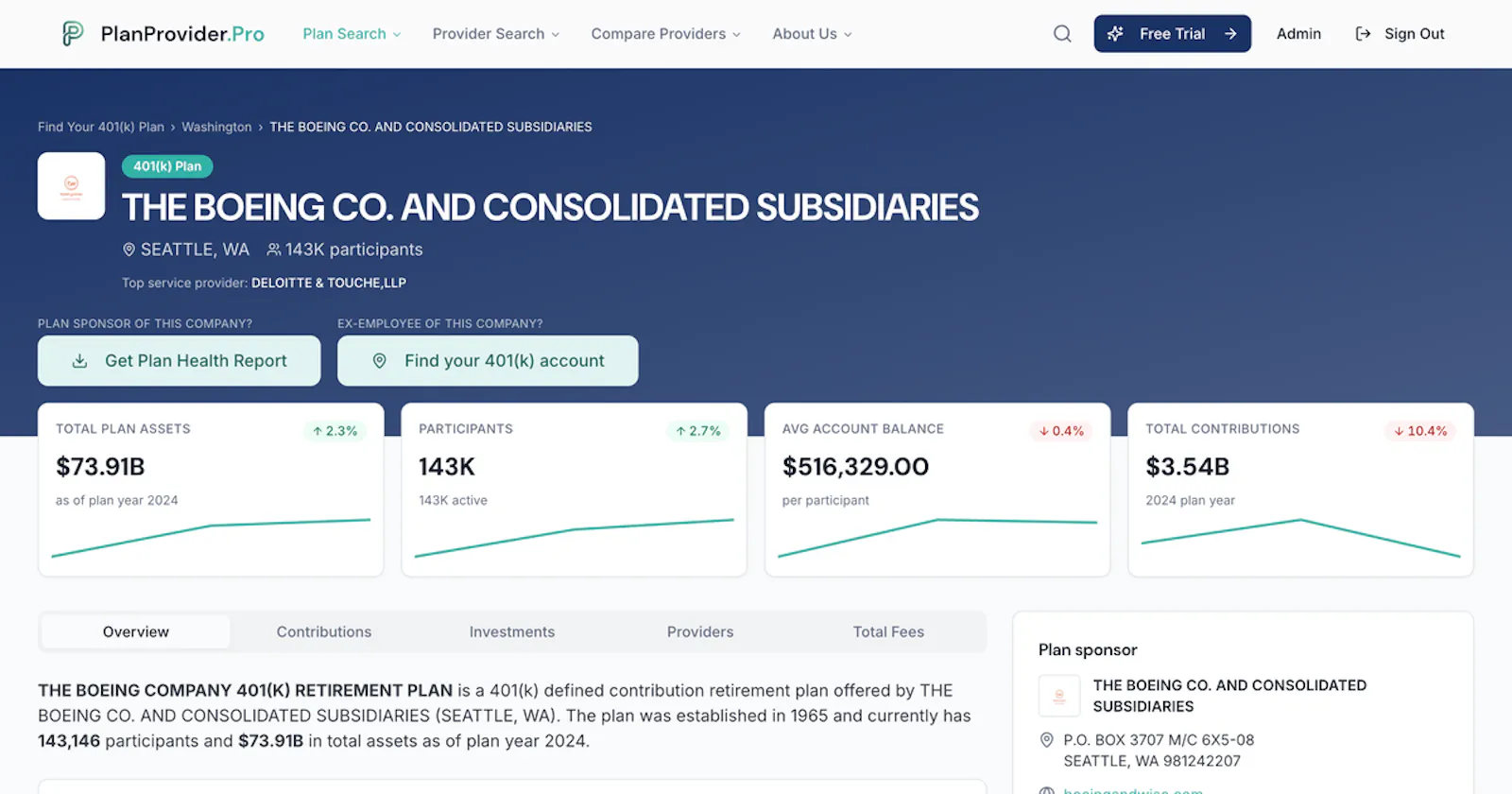
Task: Click the Sign Out door icon
Action: [1363, 34]
